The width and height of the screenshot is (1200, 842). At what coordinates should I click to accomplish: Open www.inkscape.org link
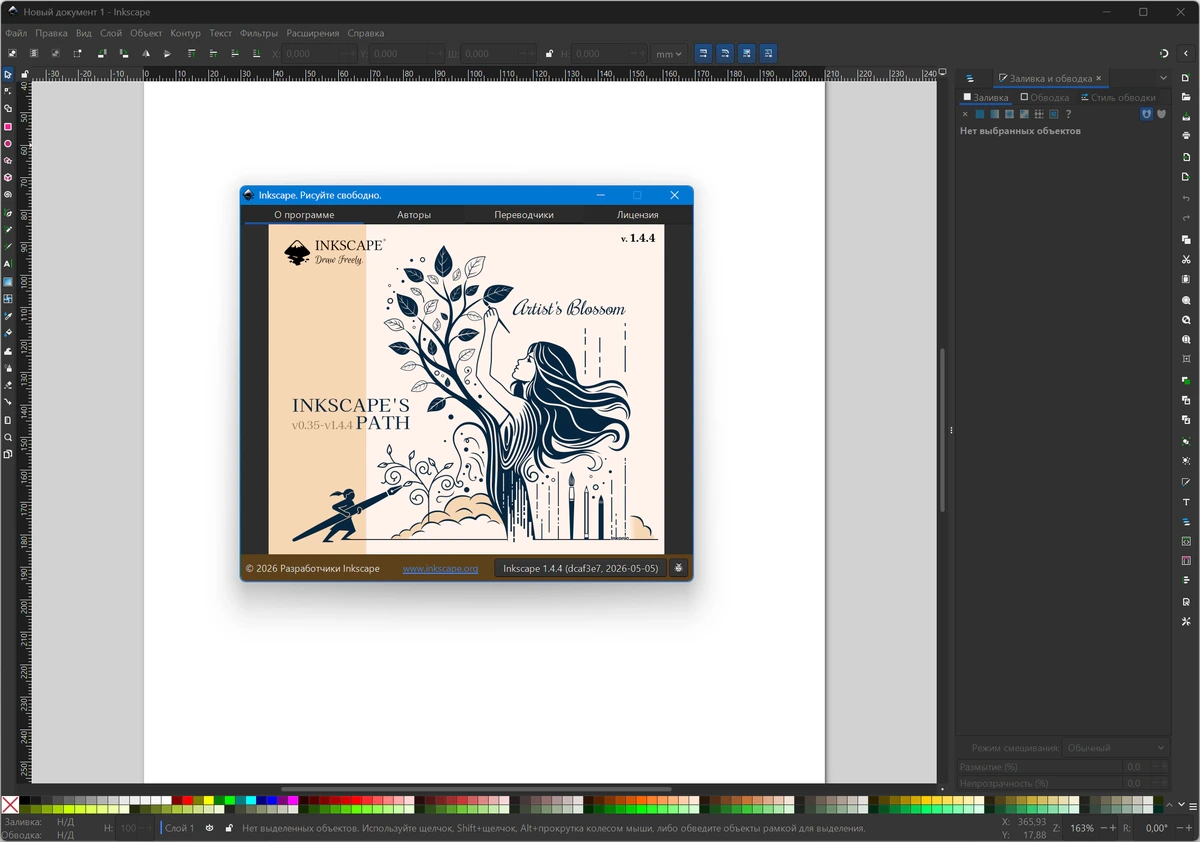[x=440, y=568]
